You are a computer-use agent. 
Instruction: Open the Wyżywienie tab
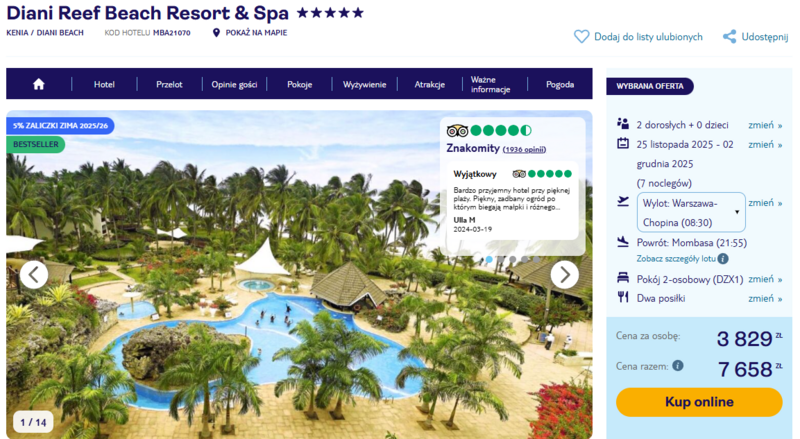point(364,84)
